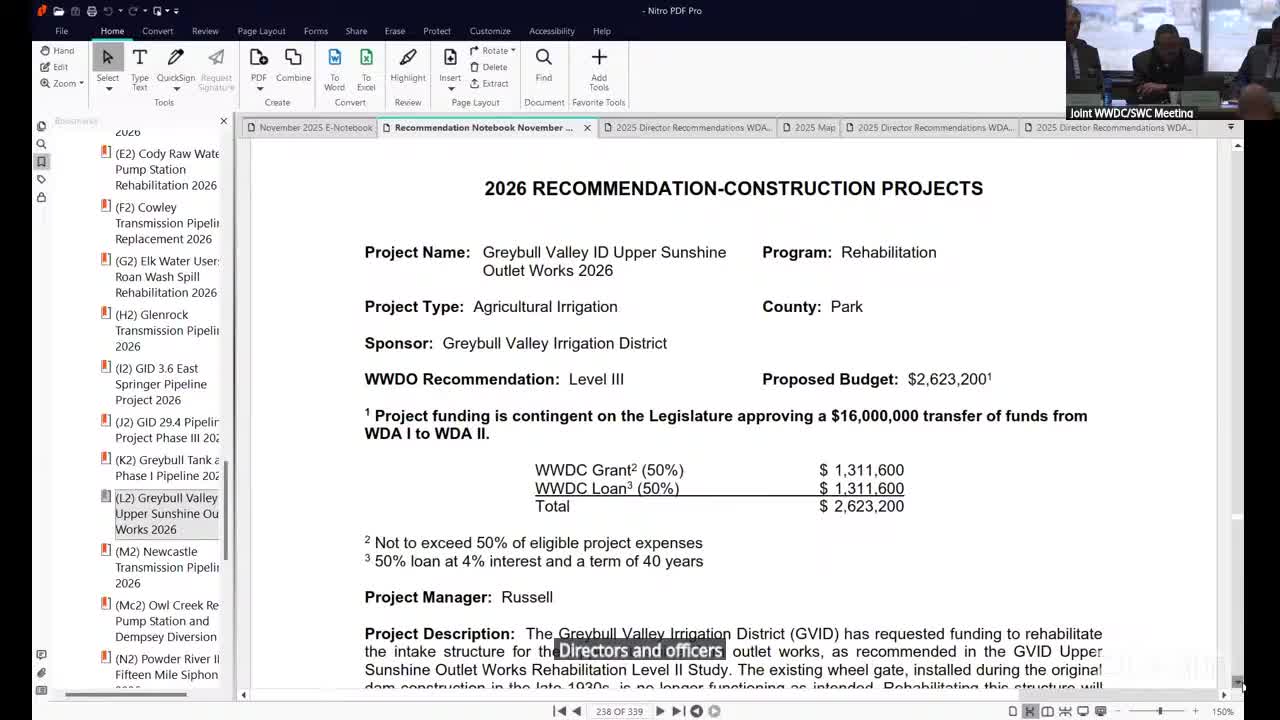Click Extract pages button
This screenshot has width=1280, height=720.
[x=489, y=84]
